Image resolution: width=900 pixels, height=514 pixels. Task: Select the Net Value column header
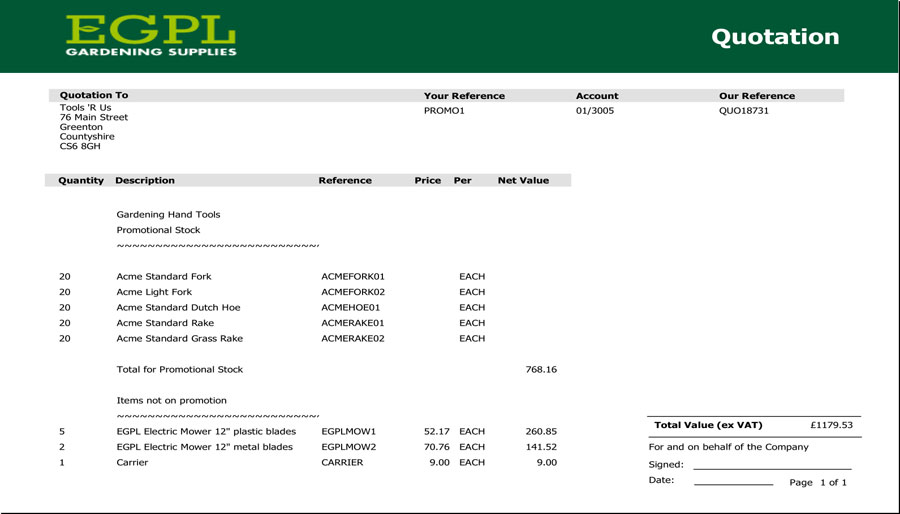pos(523,181)
